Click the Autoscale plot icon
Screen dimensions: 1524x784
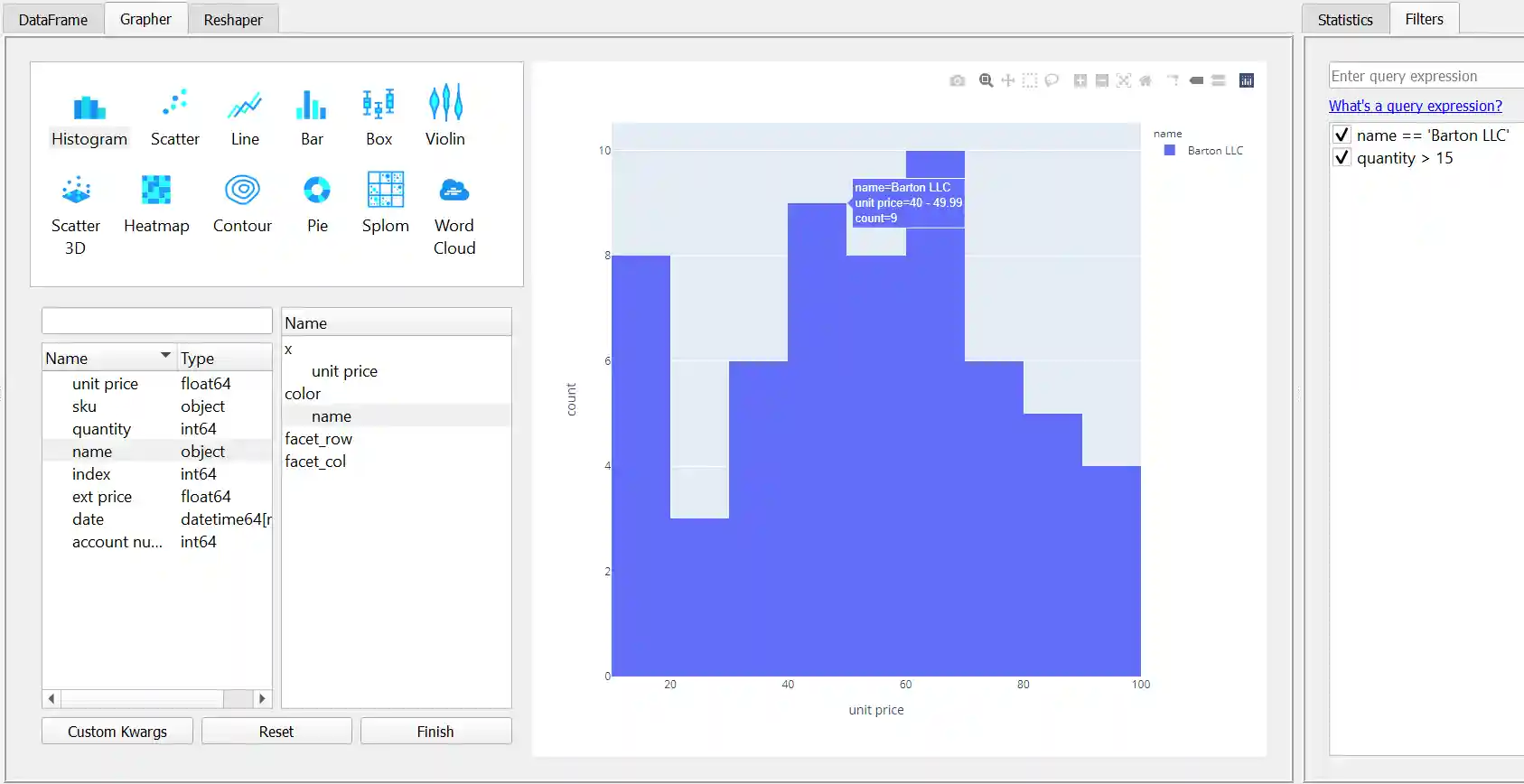(x=1124, y=80)
